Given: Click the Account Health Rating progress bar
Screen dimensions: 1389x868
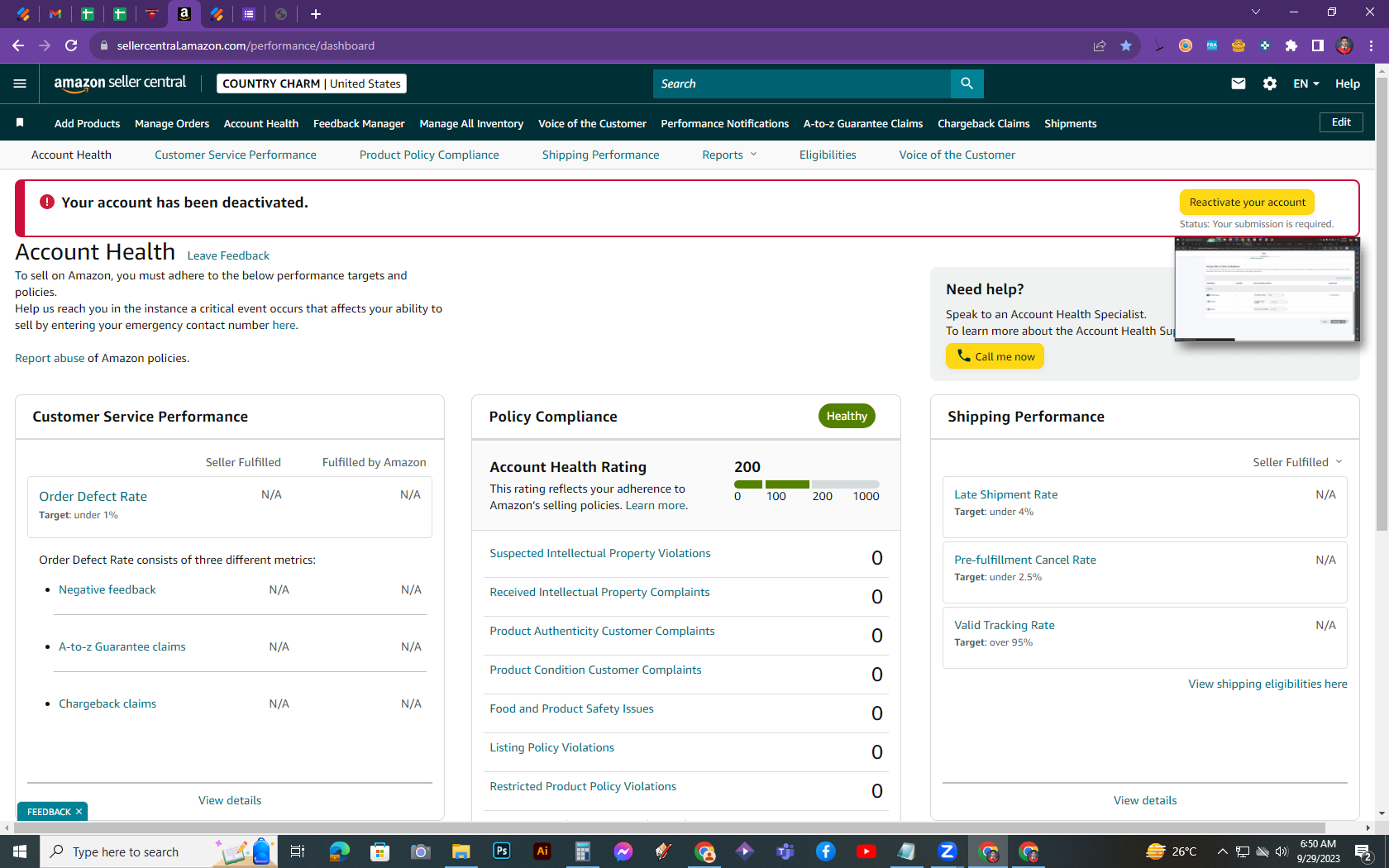Looking at the screenshot, I should tap(807, 484).
